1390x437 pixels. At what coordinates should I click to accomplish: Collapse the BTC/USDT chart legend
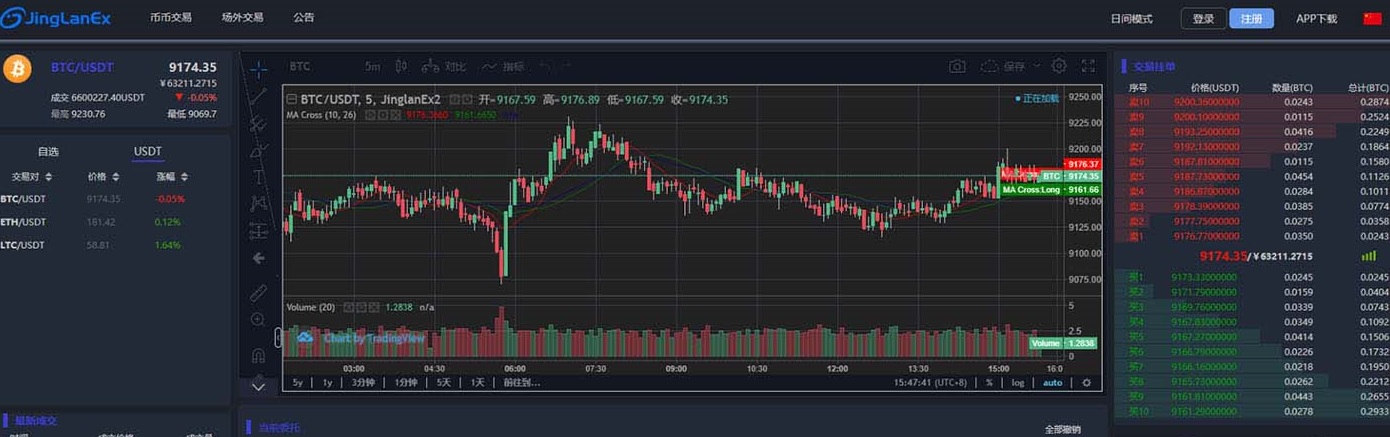click(291, 99)
